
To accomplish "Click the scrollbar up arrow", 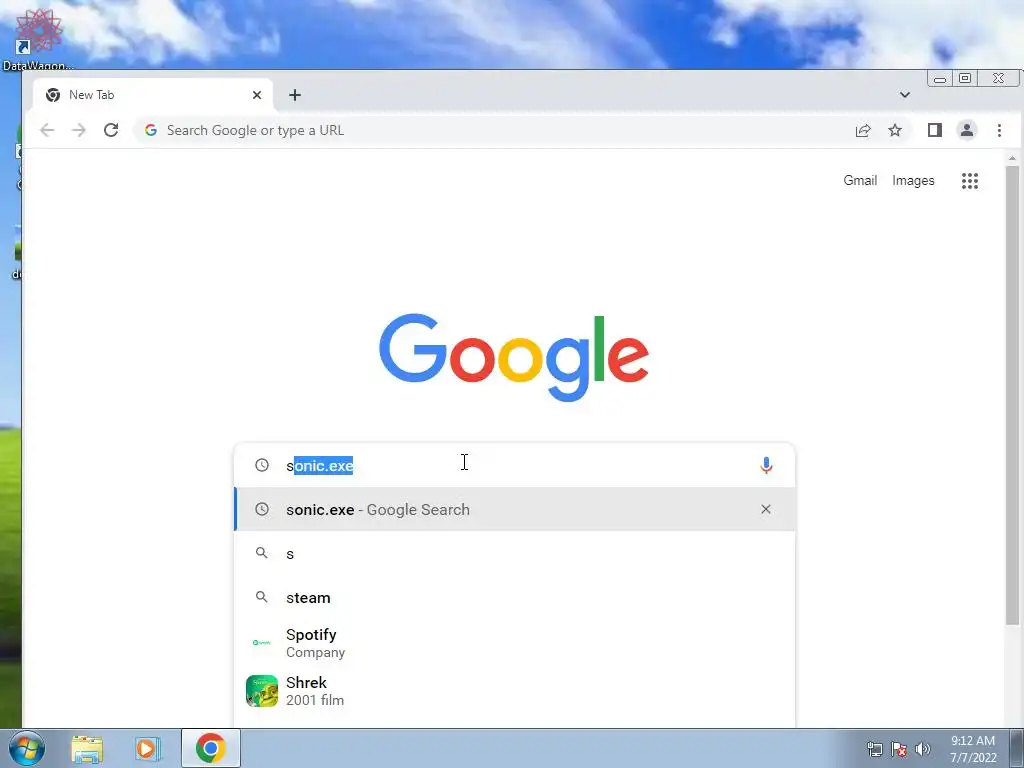I will 1012,157.
